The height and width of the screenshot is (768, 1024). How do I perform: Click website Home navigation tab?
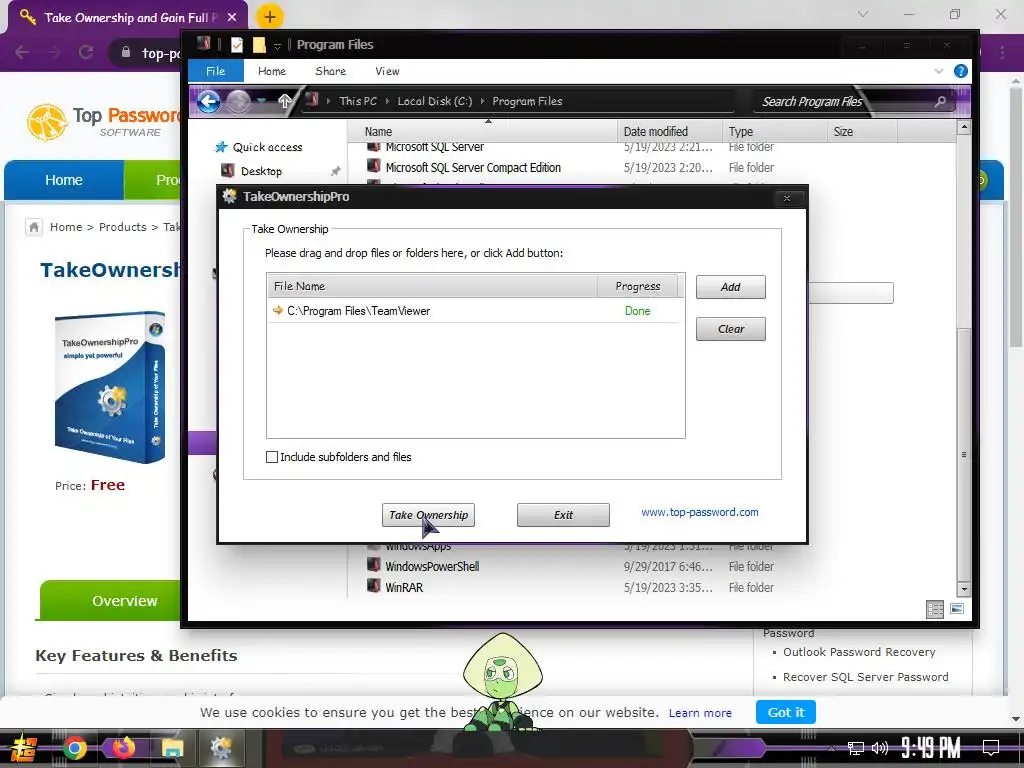click(64, 180)
